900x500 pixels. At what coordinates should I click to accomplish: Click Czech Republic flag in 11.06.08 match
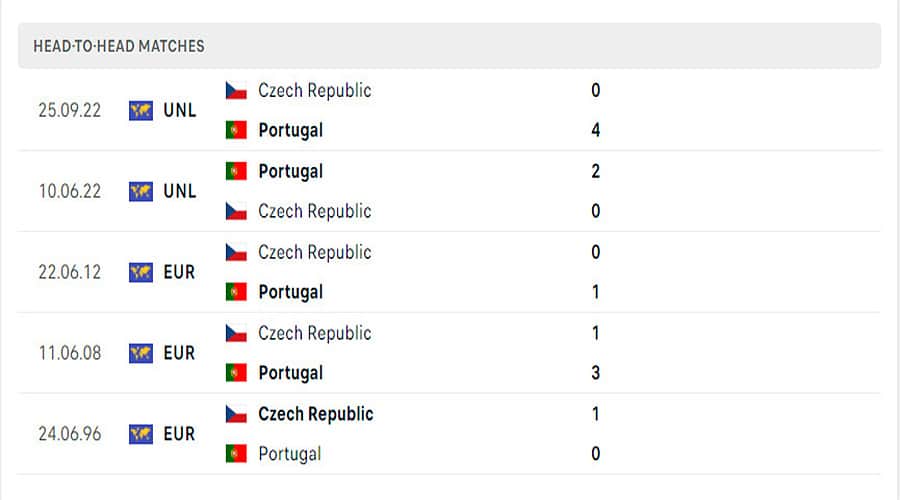point(236,333)
